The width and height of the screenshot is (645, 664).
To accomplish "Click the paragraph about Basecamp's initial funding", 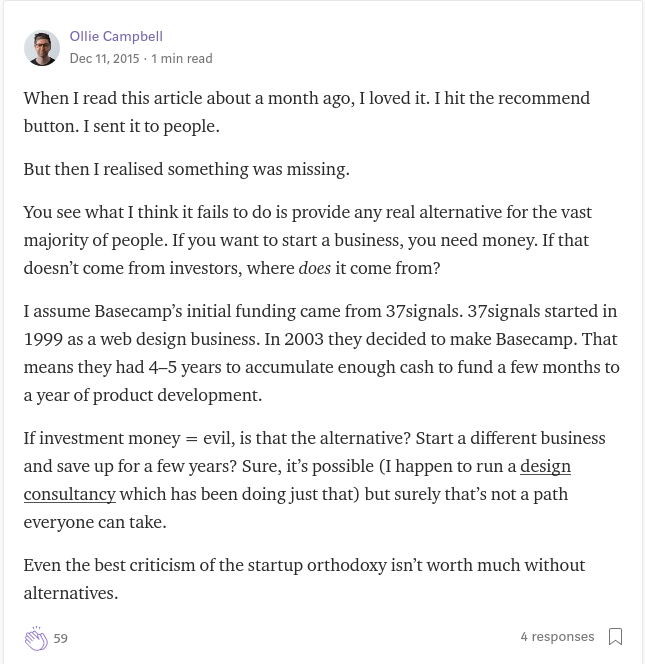I will (321, 353).
